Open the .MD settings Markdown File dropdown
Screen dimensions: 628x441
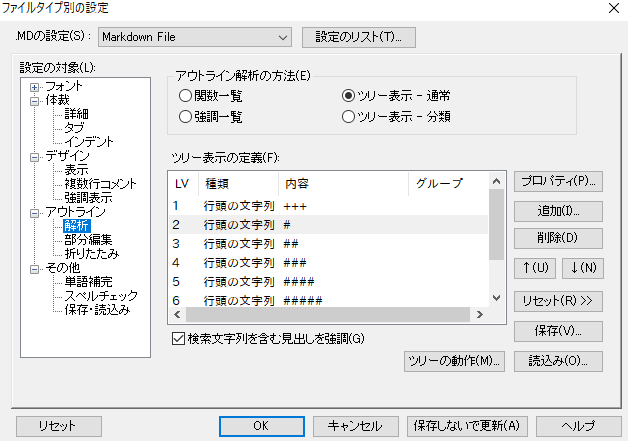coord(195,37)
